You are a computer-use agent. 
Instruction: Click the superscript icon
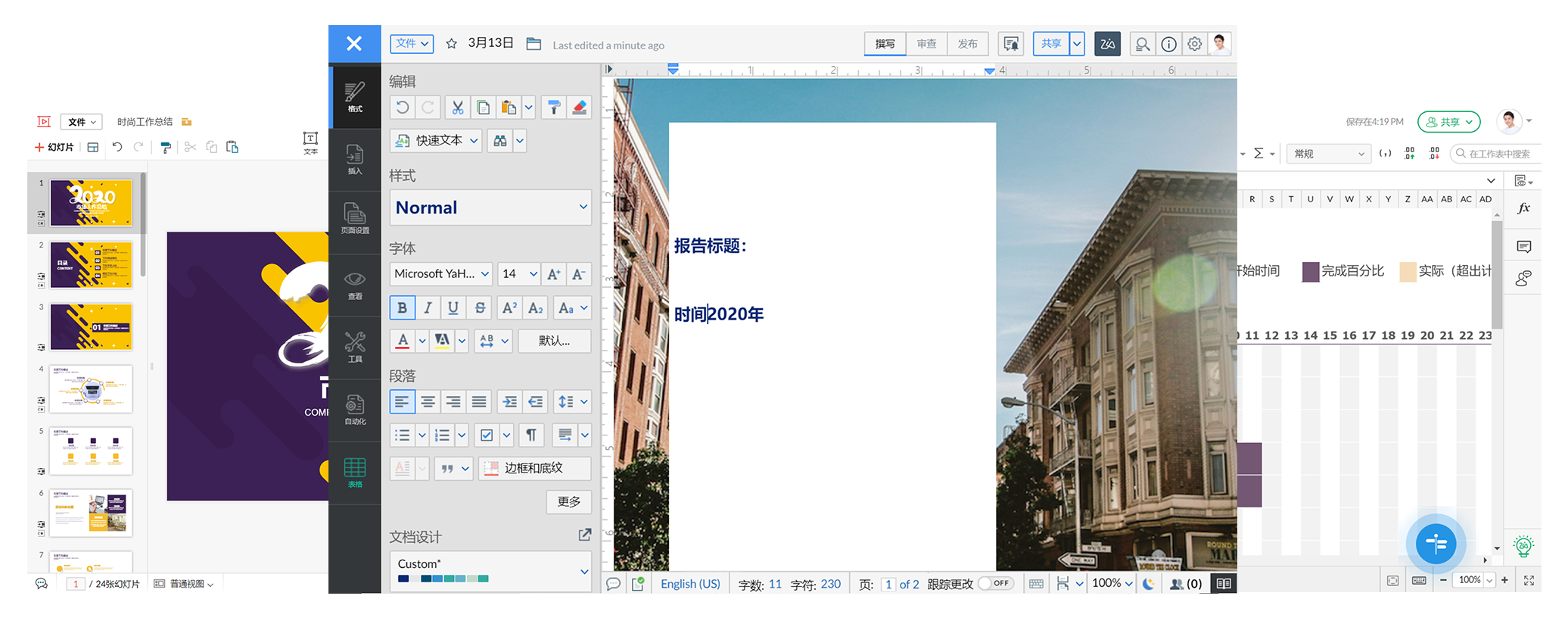[509, 307]
